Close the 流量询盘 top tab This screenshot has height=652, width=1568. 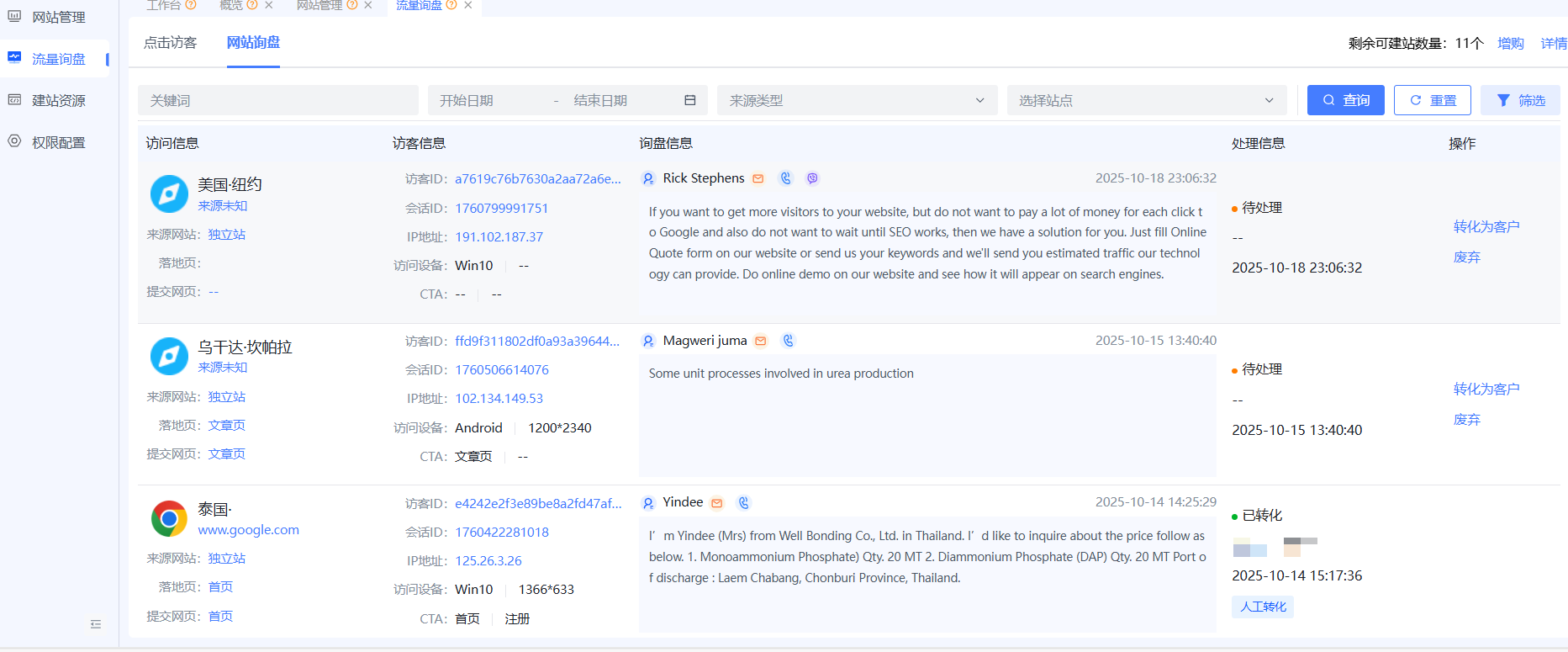point(468,5)
